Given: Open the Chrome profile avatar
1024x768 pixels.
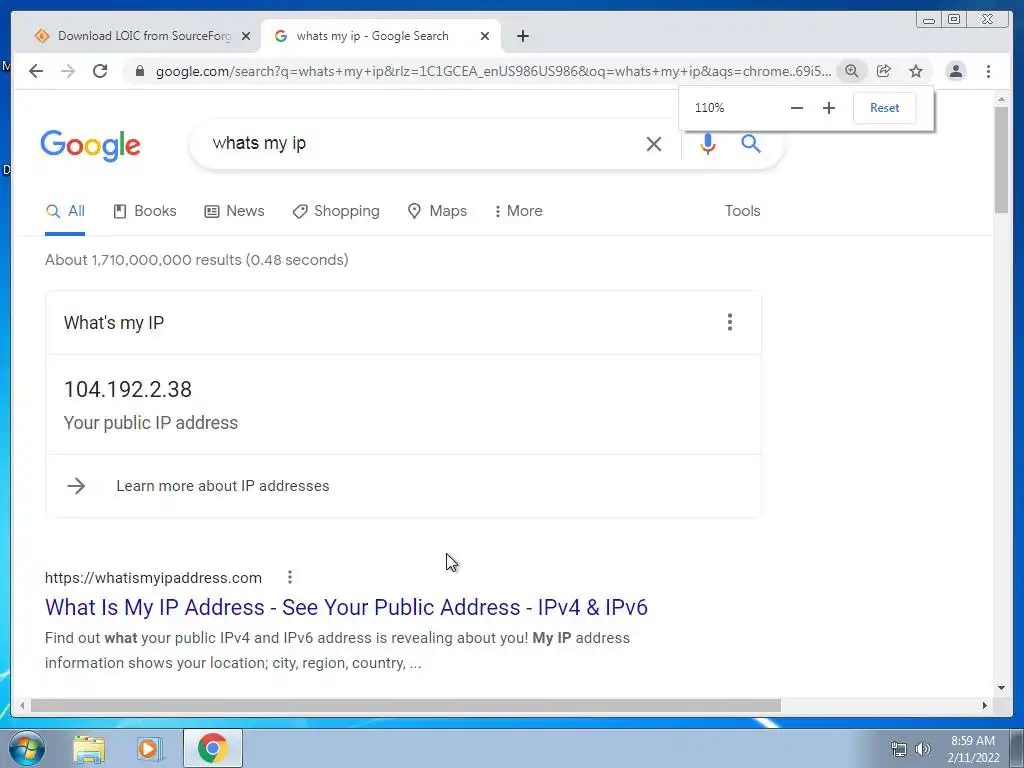Looking at the screenshot, I should pyautogui.click(x=955, y=71).
